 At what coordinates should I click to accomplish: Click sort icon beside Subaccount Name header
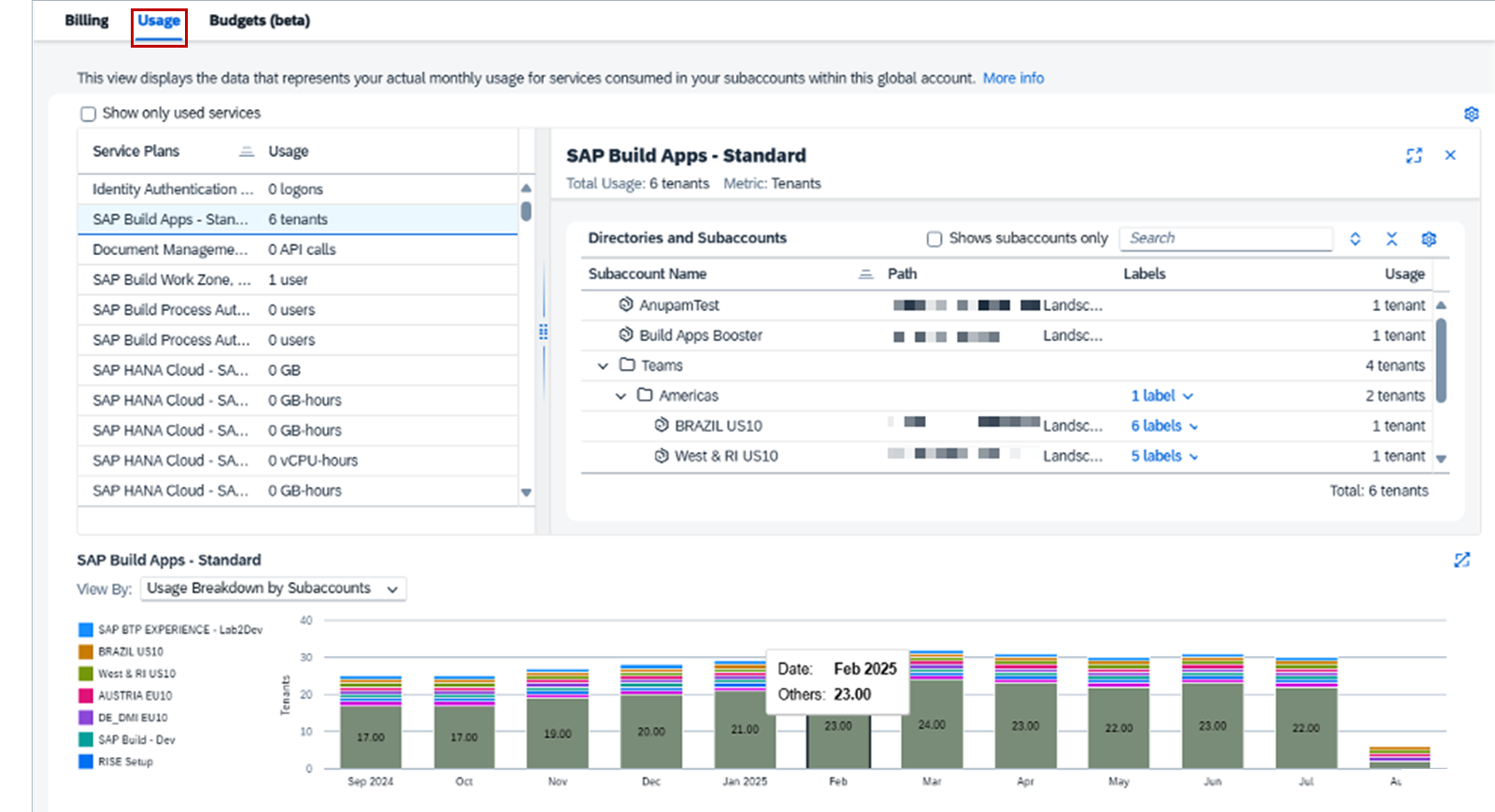866,274
